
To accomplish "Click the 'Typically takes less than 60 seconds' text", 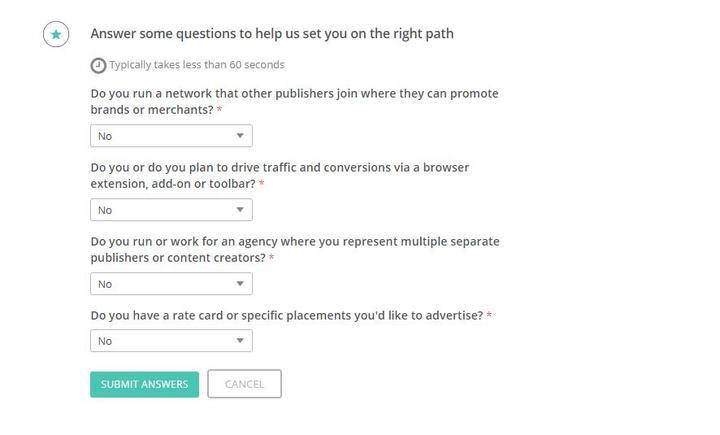I will point(197,65).
